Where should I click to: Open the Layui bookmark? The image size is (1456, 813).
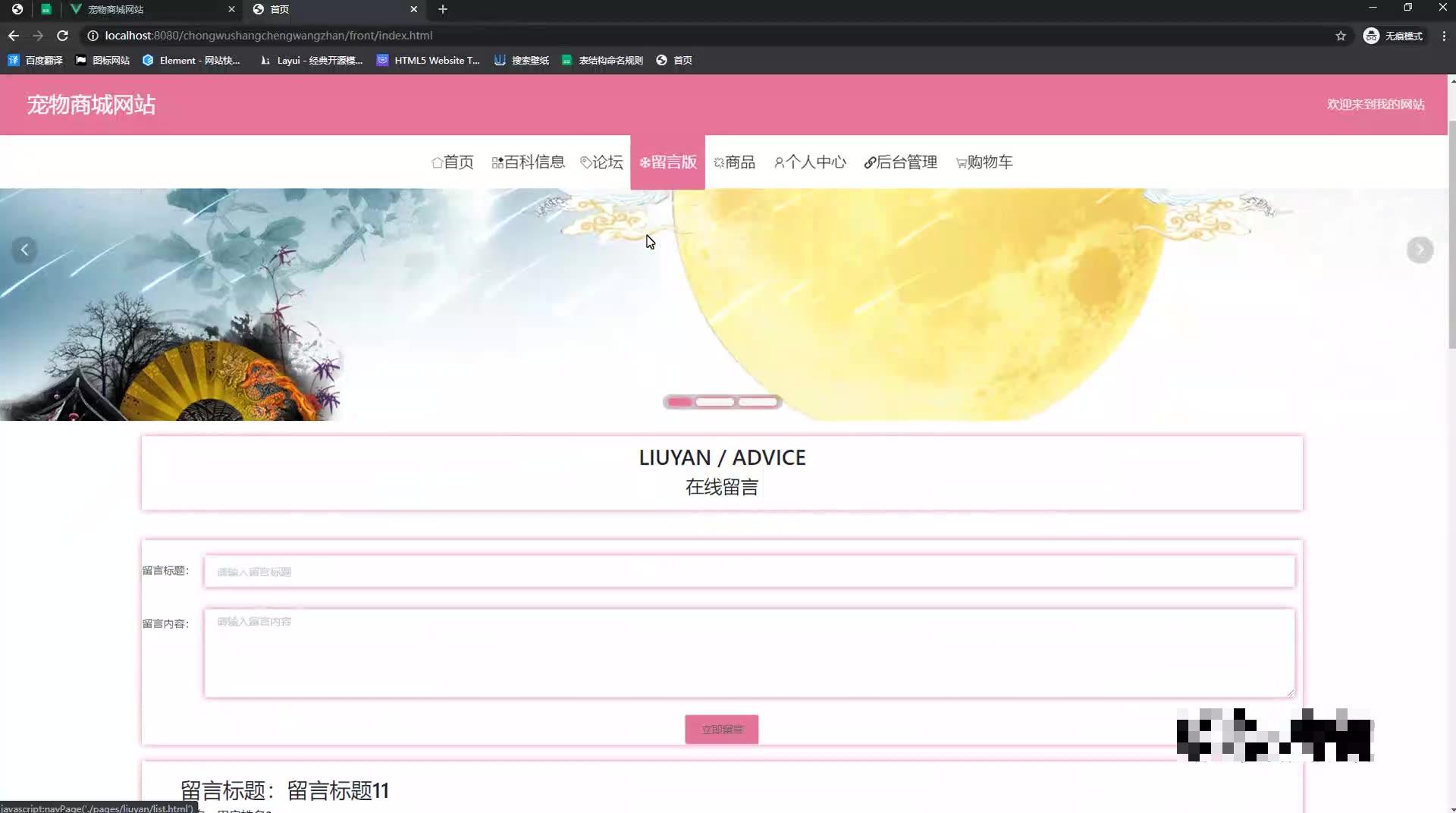(311, 60)
